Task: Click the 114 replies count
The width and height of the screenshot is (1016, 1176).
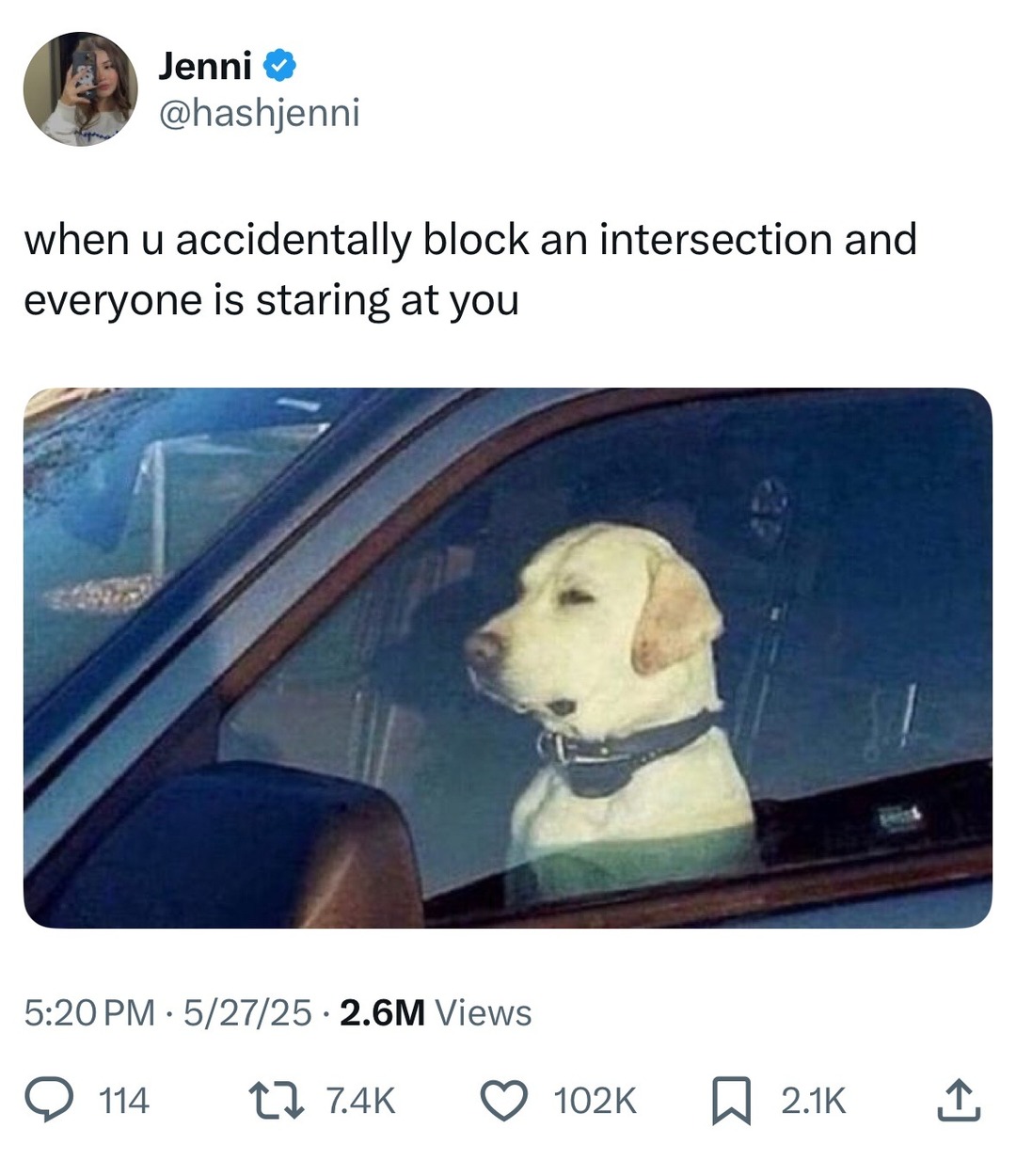Action: tap(124, 1101)
